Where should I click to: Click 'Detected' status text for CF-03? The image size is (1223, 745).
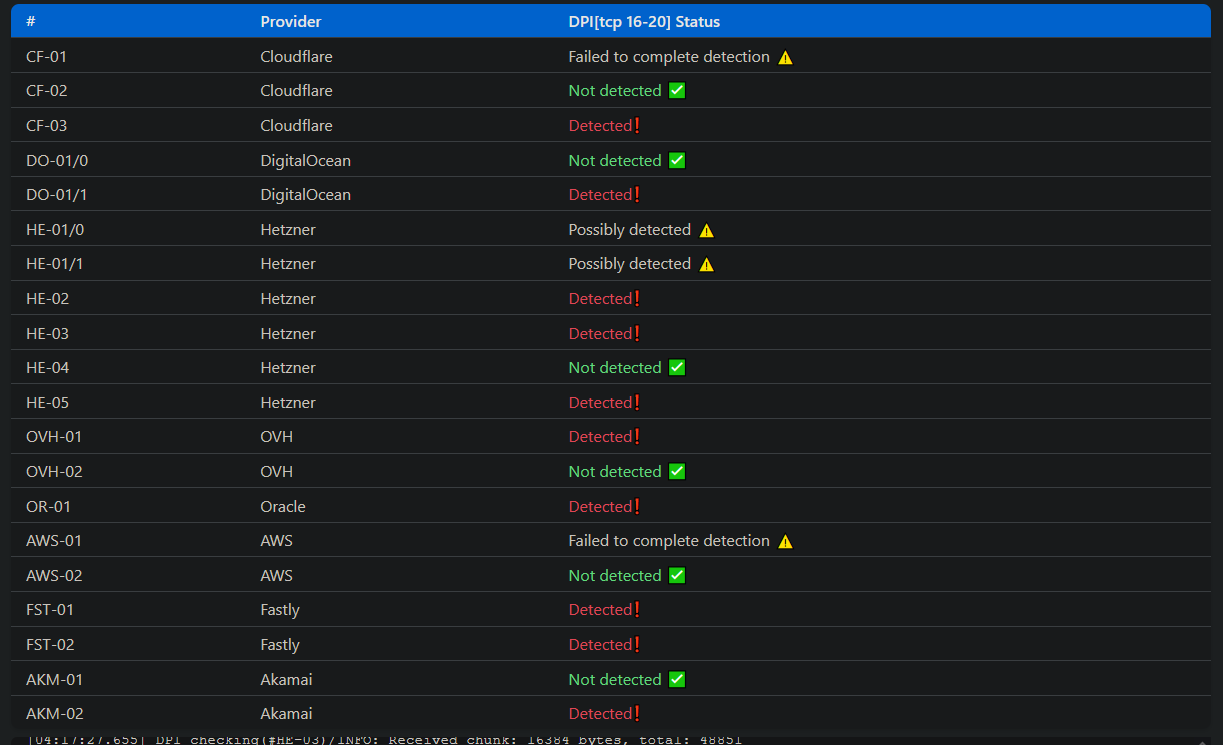pyautogui.click(x=600, y=126)
